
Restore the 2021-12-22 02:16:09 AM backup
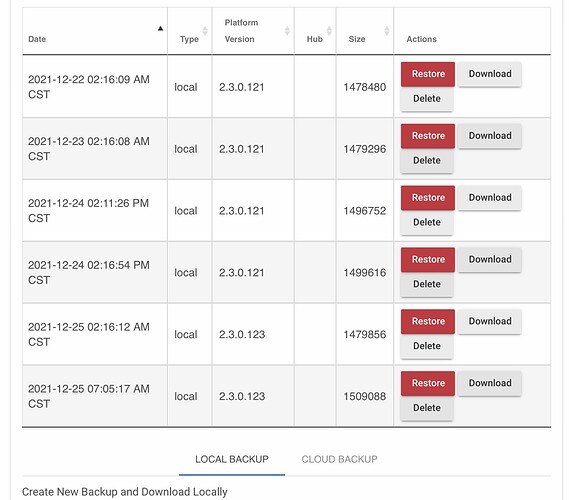point(428,74)
